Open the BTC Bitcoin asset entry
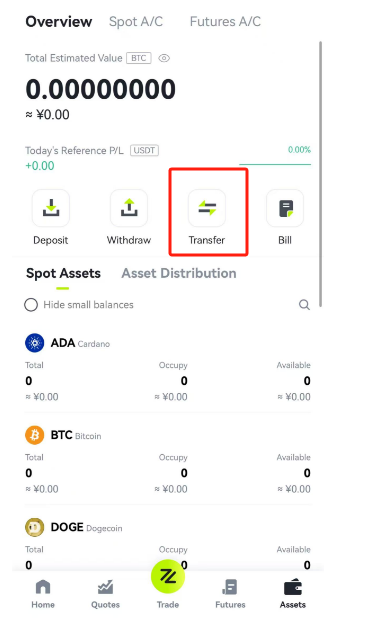 168,459
